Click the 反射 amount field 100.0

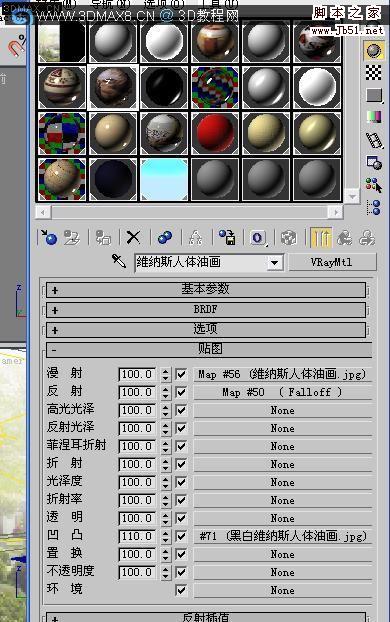coord(137,392)
